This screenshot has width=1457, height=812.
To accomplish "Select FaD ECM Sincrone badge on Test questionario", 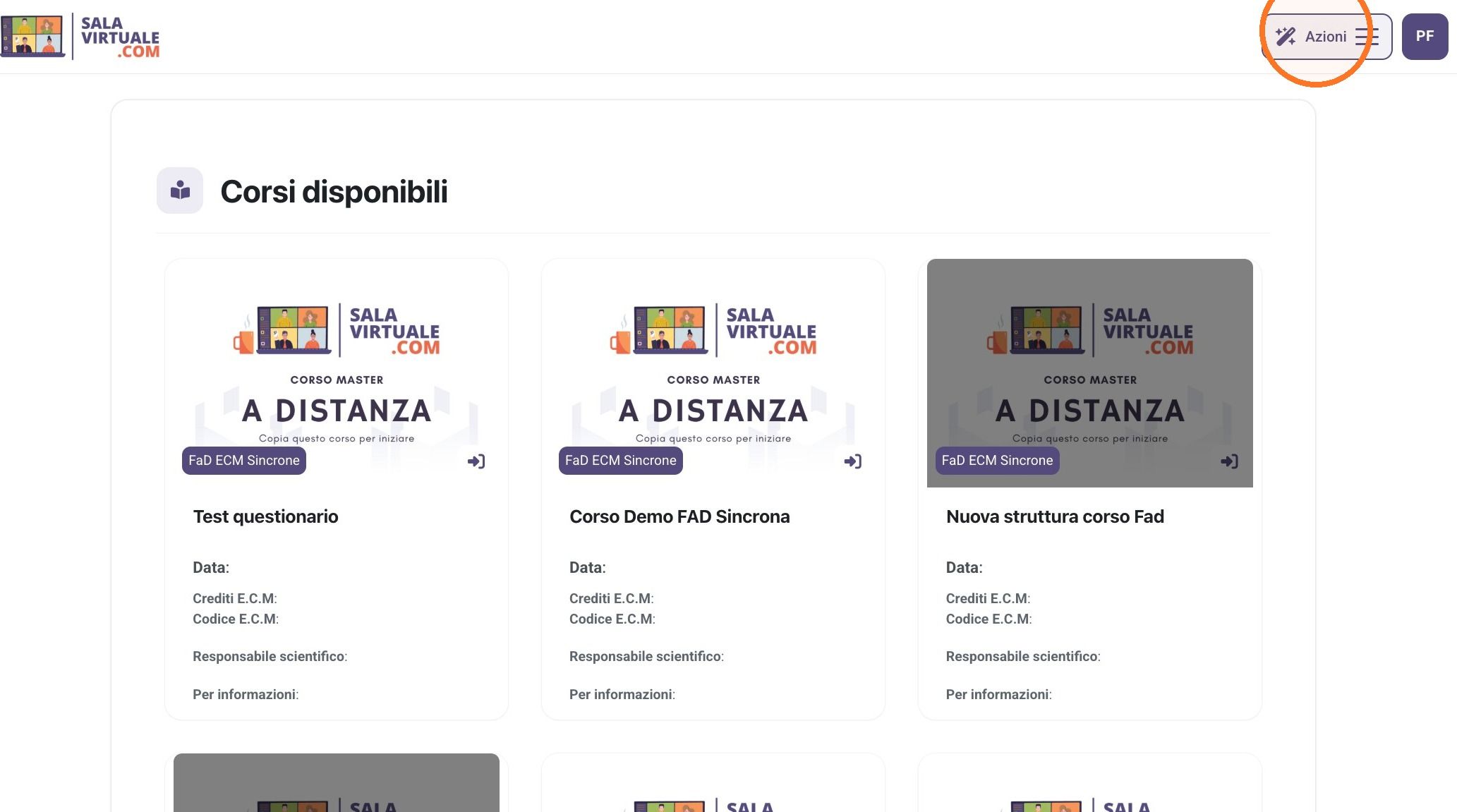I will pyautogui.click(x=244, y=461).
